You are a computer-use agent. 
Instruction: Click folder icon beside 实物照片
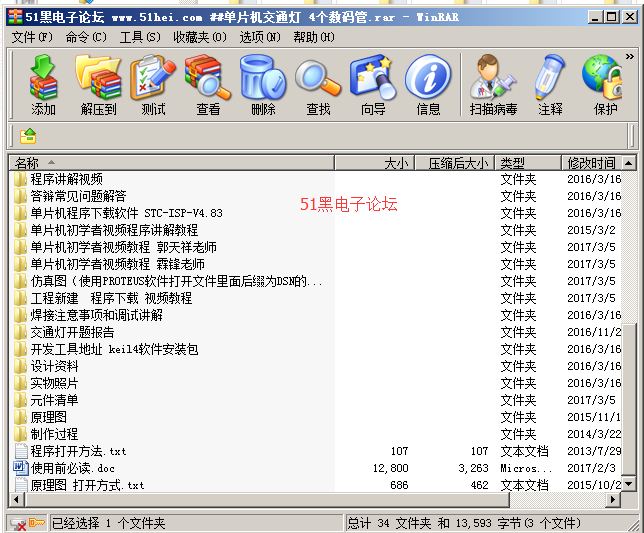click(x=20, y=383)
